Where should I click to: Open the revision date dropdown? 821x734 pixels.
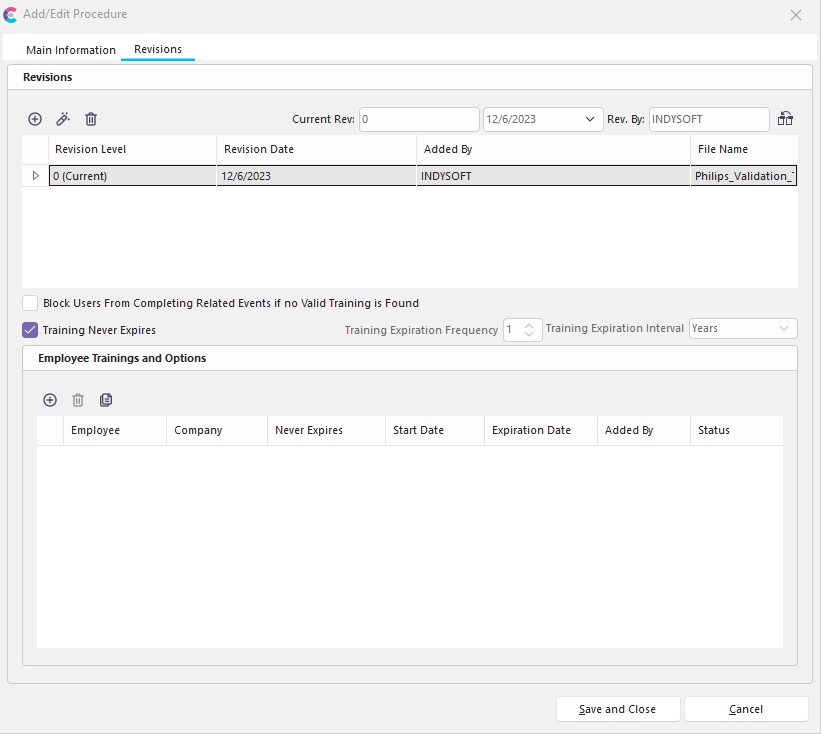point(590,119)
